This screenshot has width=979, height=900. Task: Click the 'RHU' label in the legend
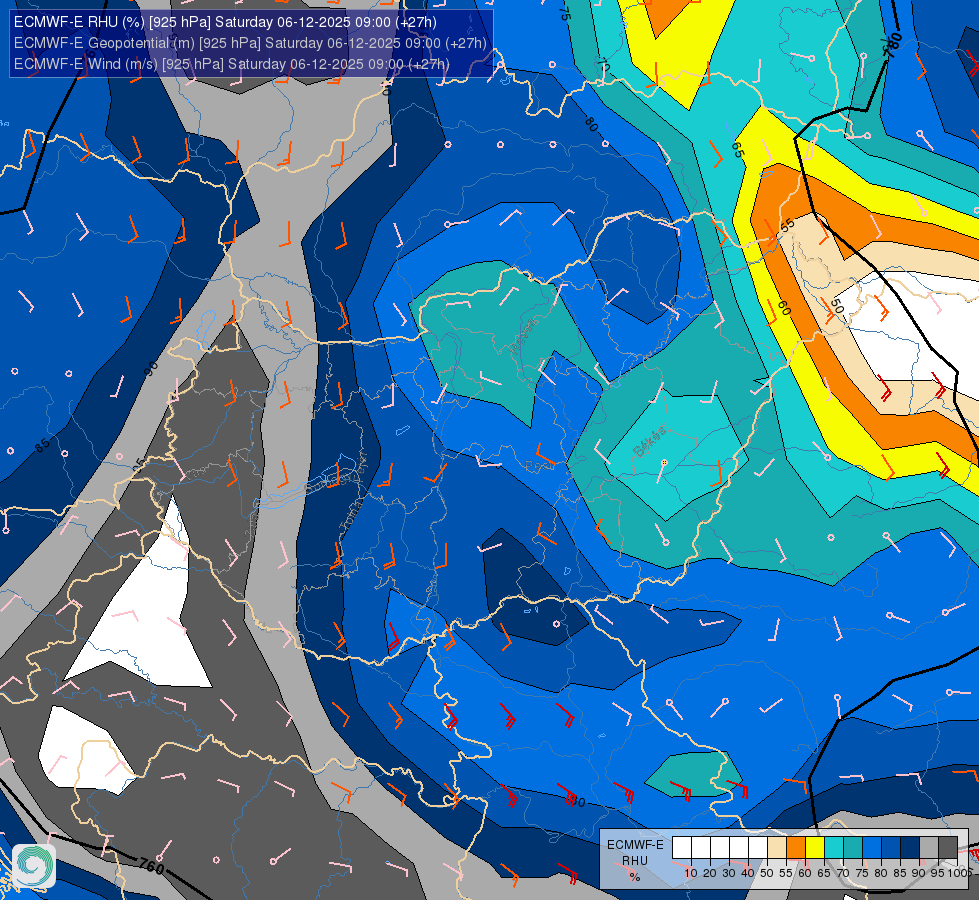click(635, 861)
